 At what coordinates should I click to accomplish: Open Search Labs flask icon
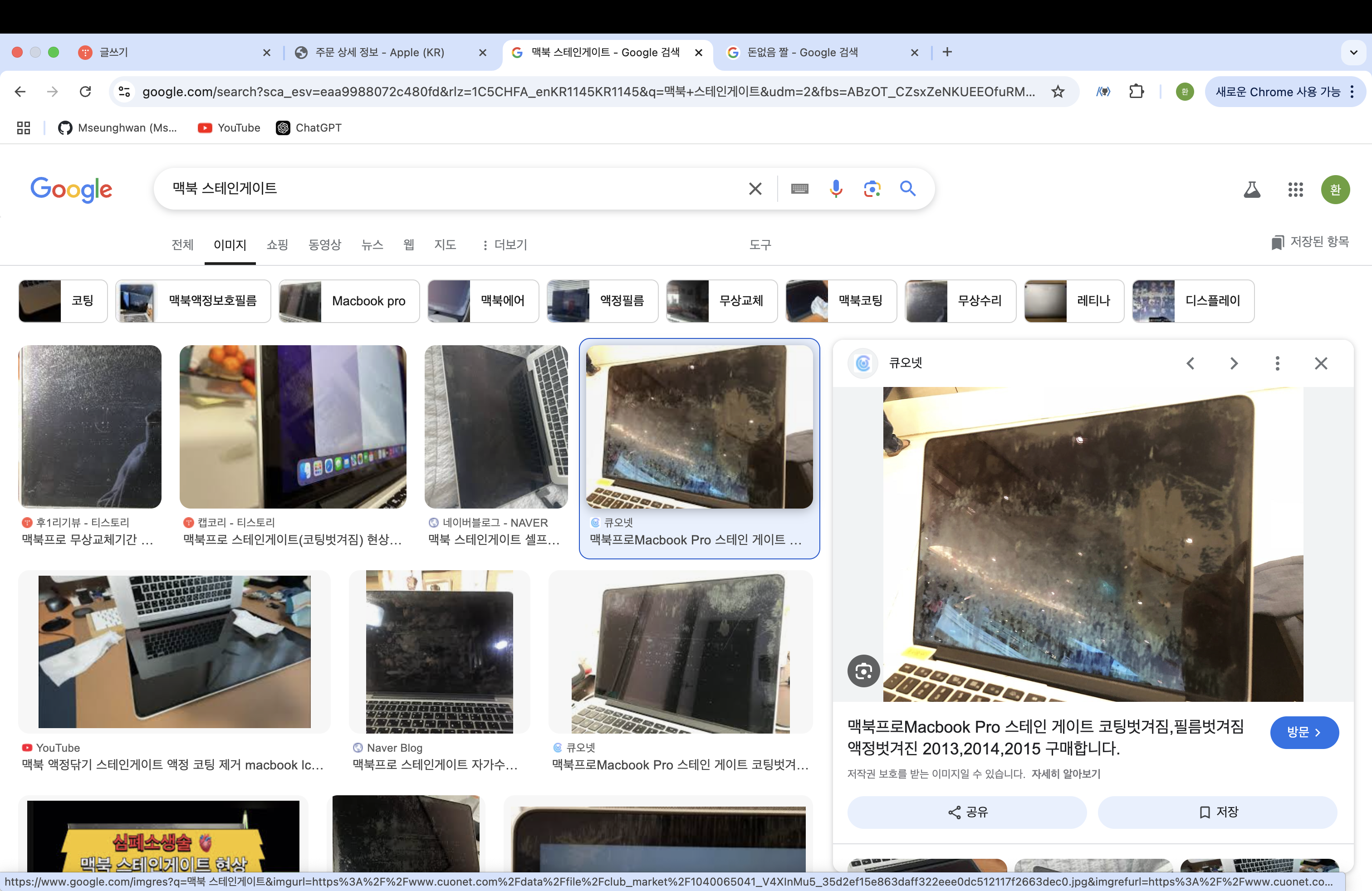coord(1251,190)
